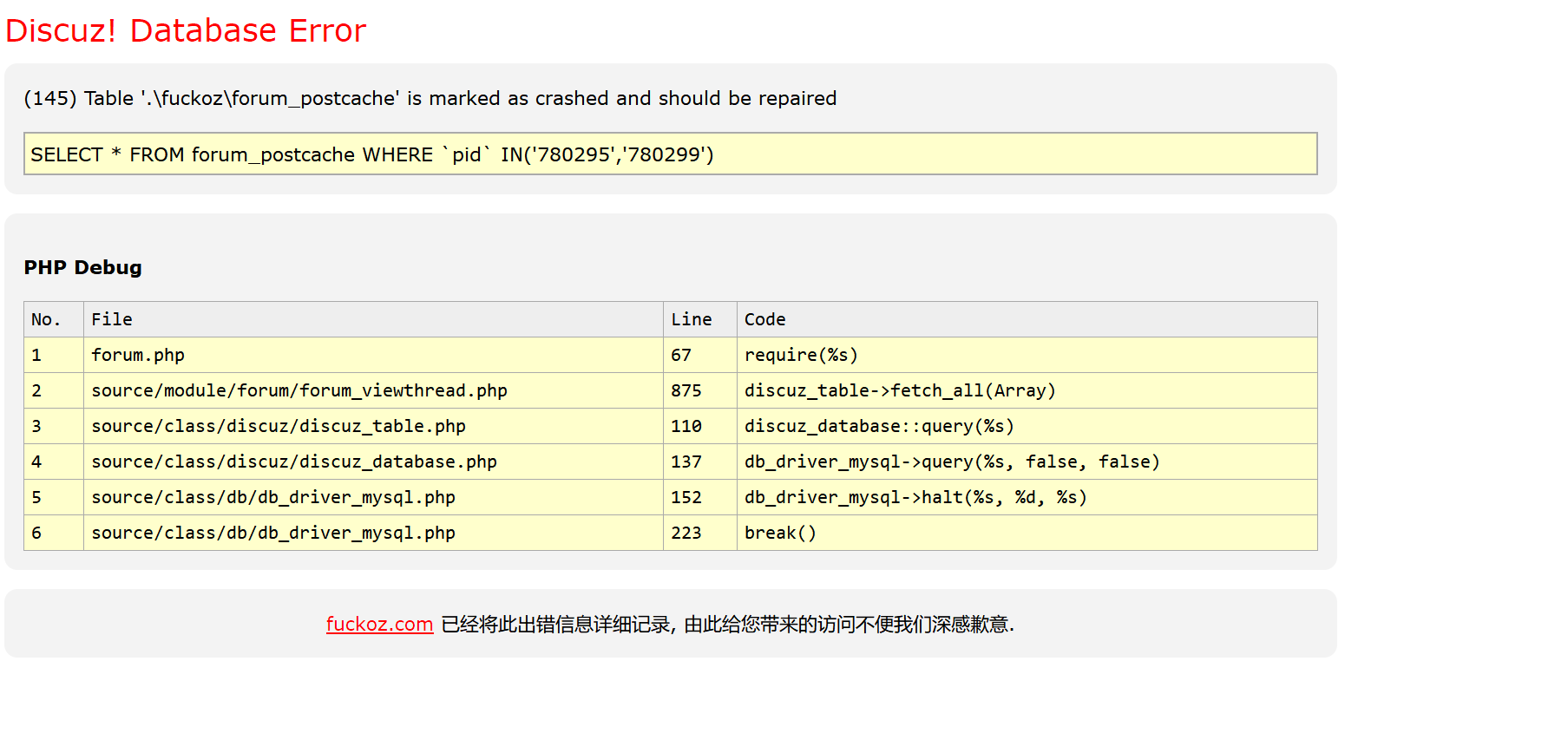Select 'discuz_database::query(%s)' code cell
The height and width of the screenshot is (740, 1568).
pos(1027,426)
